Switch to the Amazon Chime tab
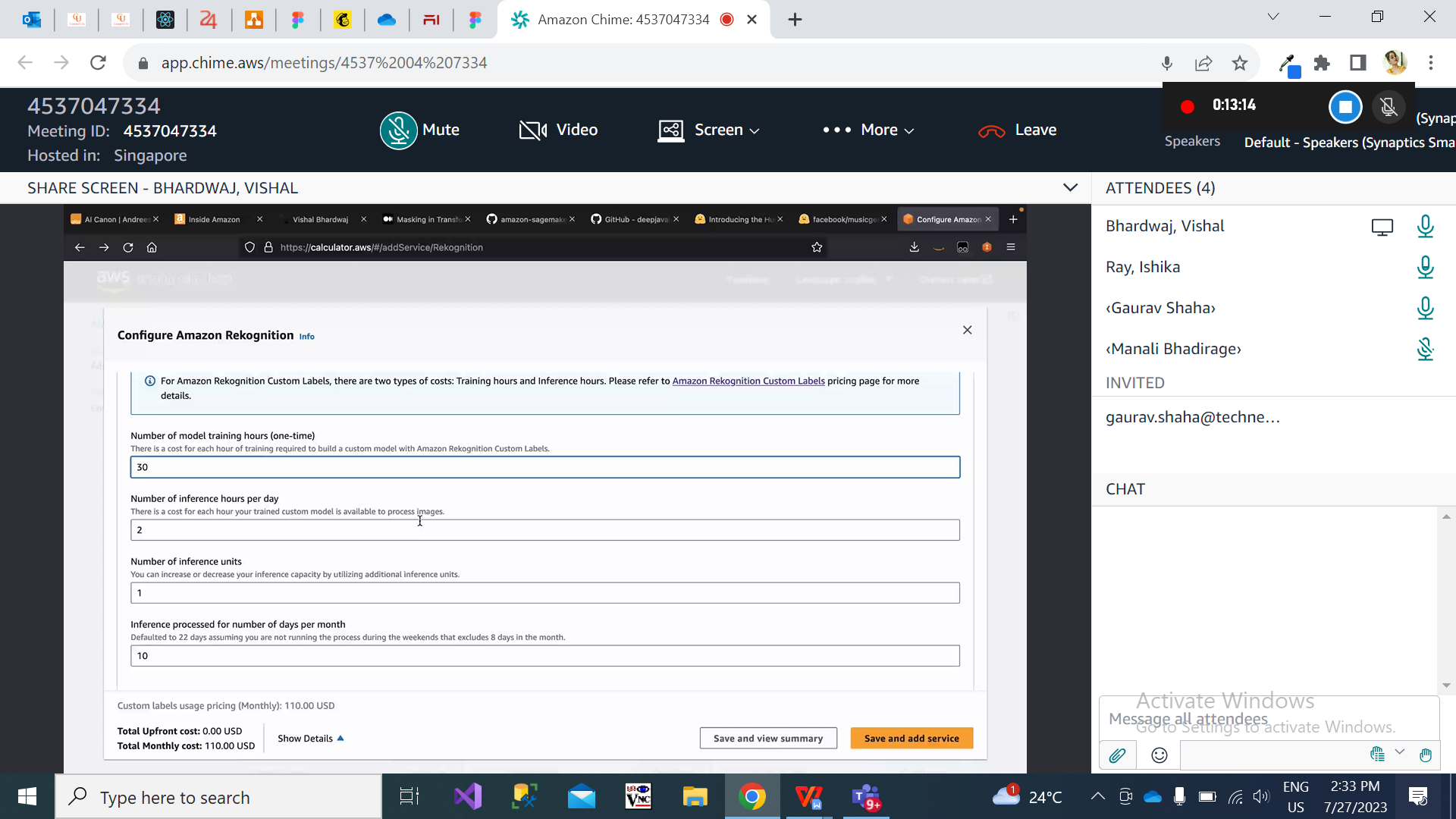Screen dimensions: 1456x819 point(623,20)
